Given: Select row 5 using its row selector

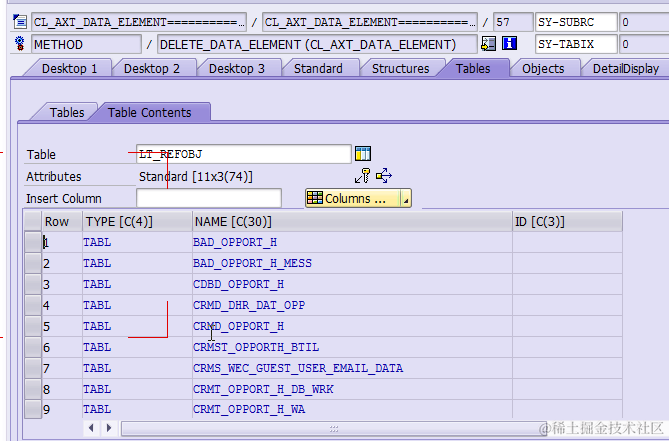Looking at the screenshot, I should pos(33,326).
